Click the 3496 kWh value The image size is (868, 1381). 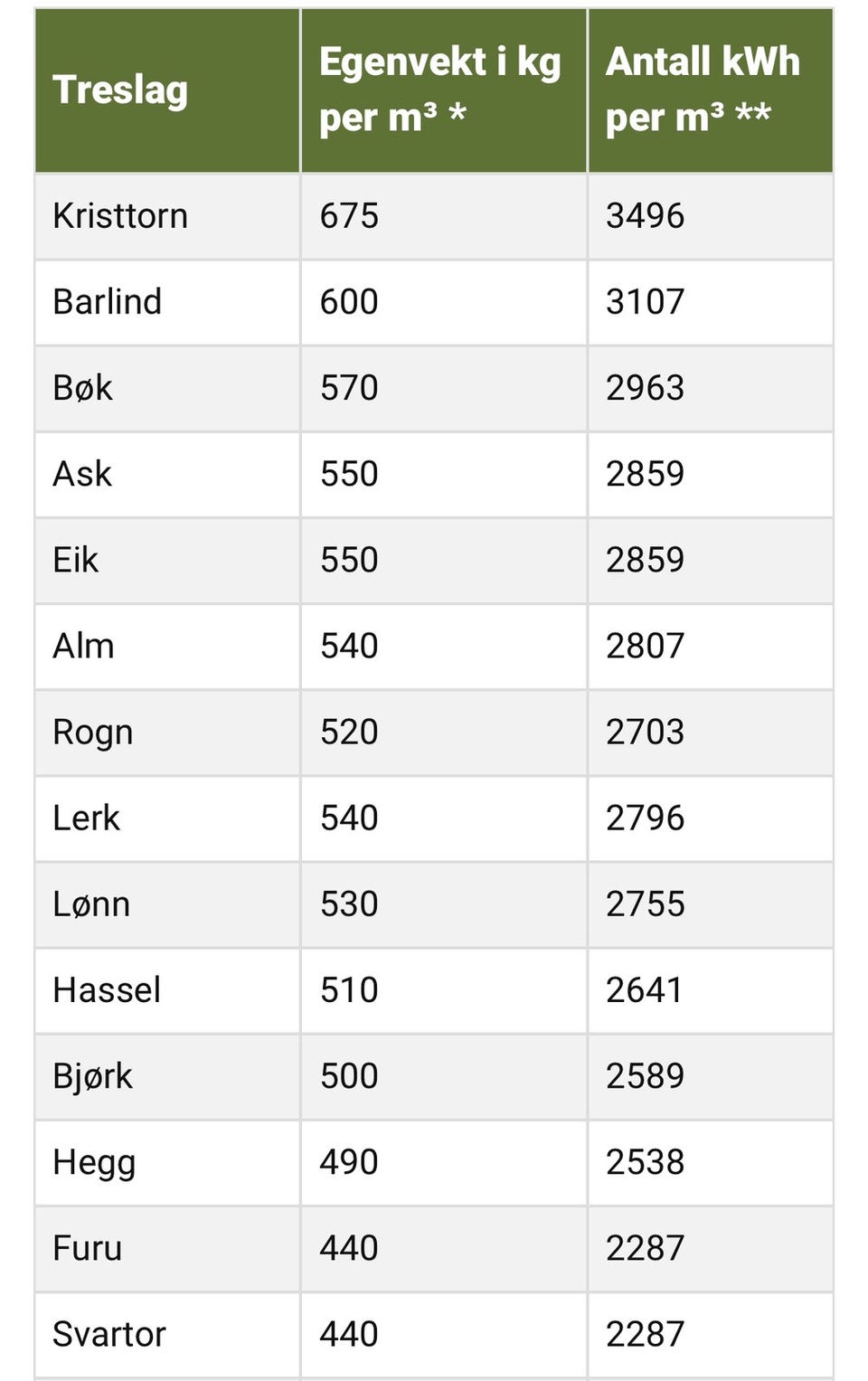pyautogui.click(x=645, y=216)
